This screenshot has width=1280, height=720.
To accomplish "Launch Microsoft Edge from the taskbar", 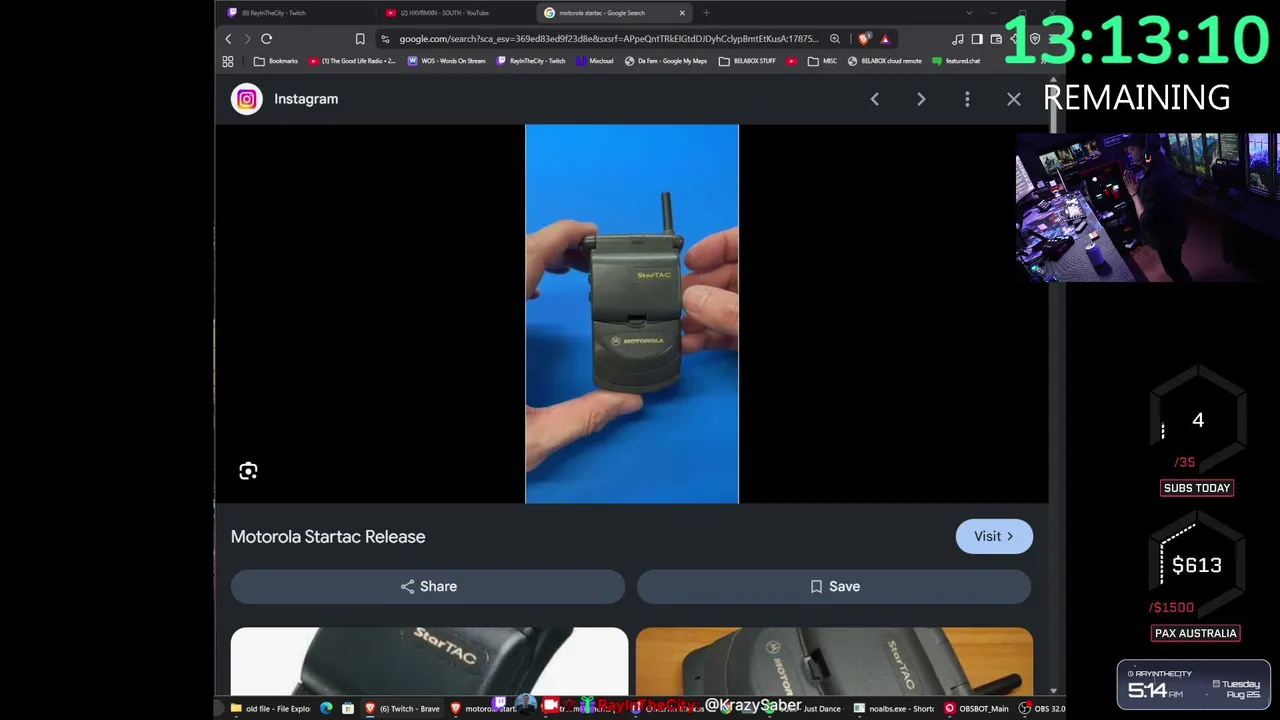I will coord(326,709).
